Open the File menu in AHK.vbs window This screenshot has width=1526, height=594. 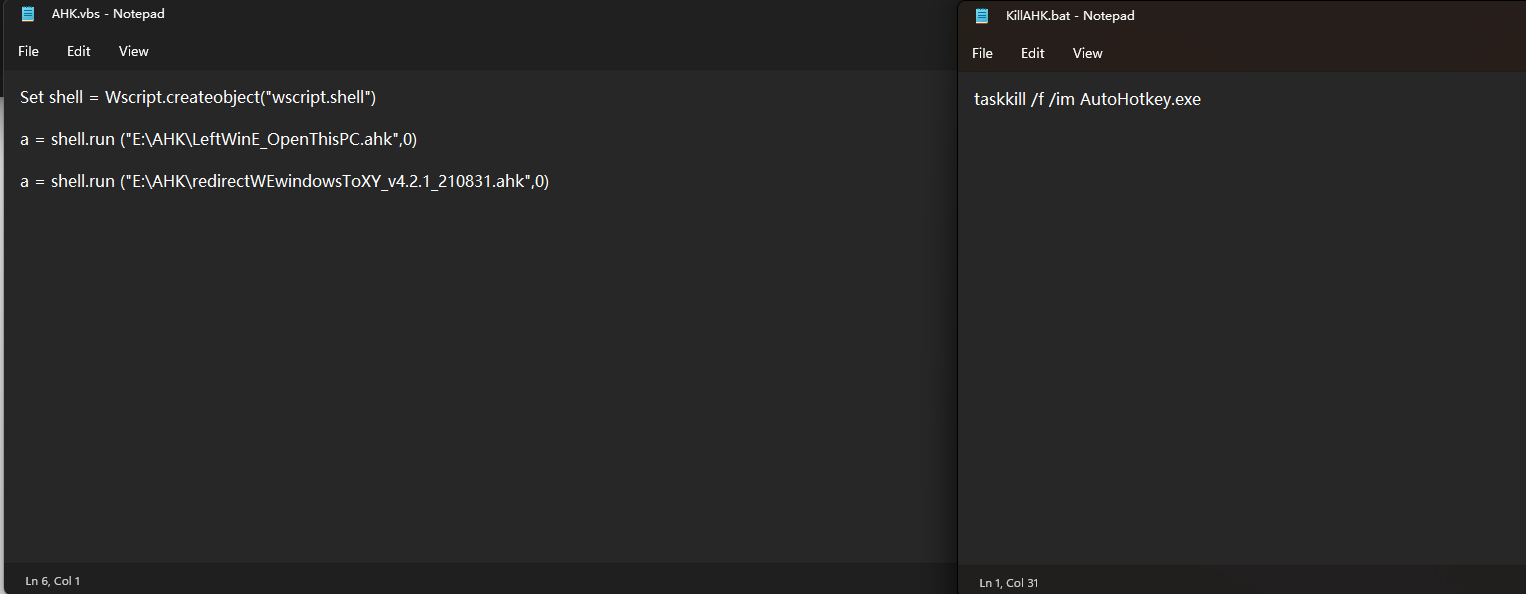pyautogui.click(x=28, y=51)
